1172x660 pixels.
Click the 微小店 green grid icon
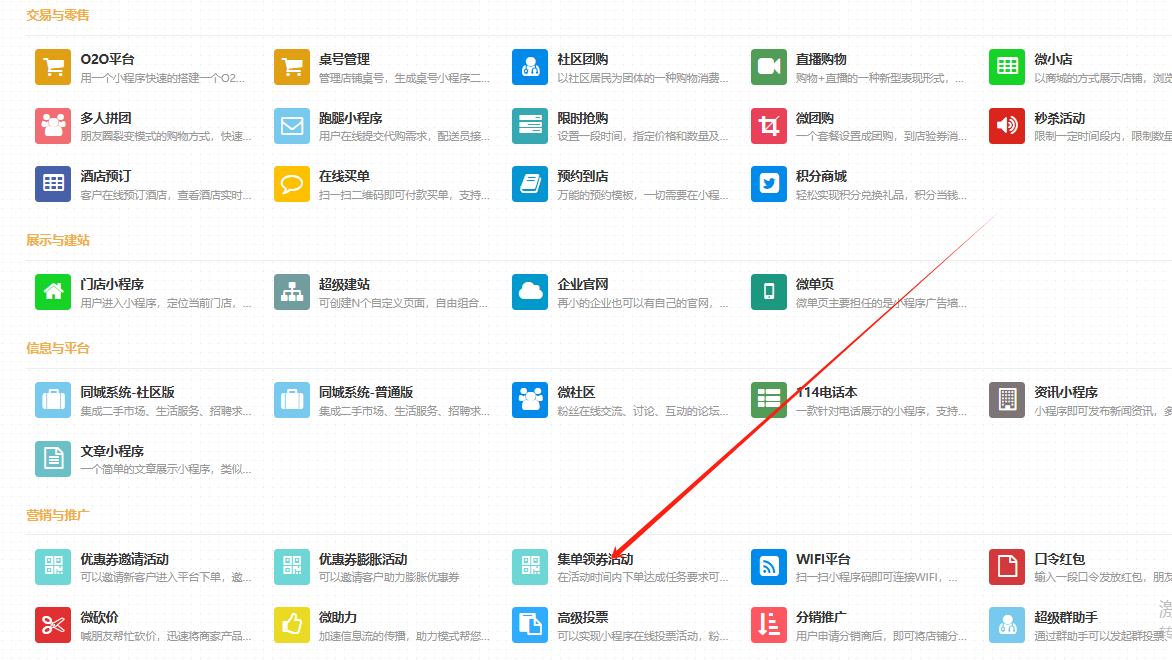pyautogui.click(x=1007, y=67)
